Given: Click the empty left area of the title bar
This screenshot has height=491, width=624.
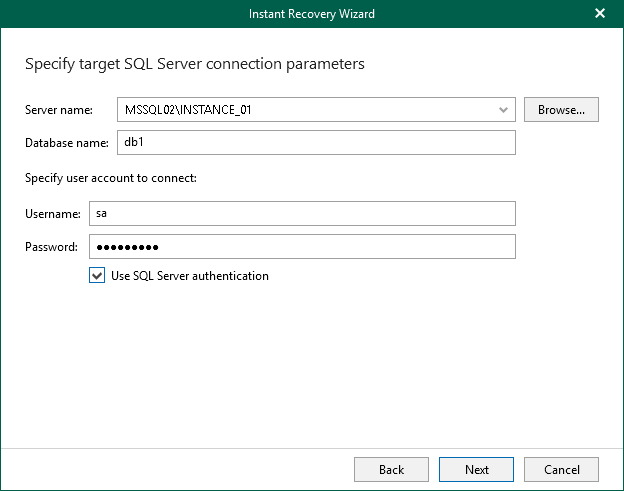Looking at the screenshot, I should coord(100,13).
